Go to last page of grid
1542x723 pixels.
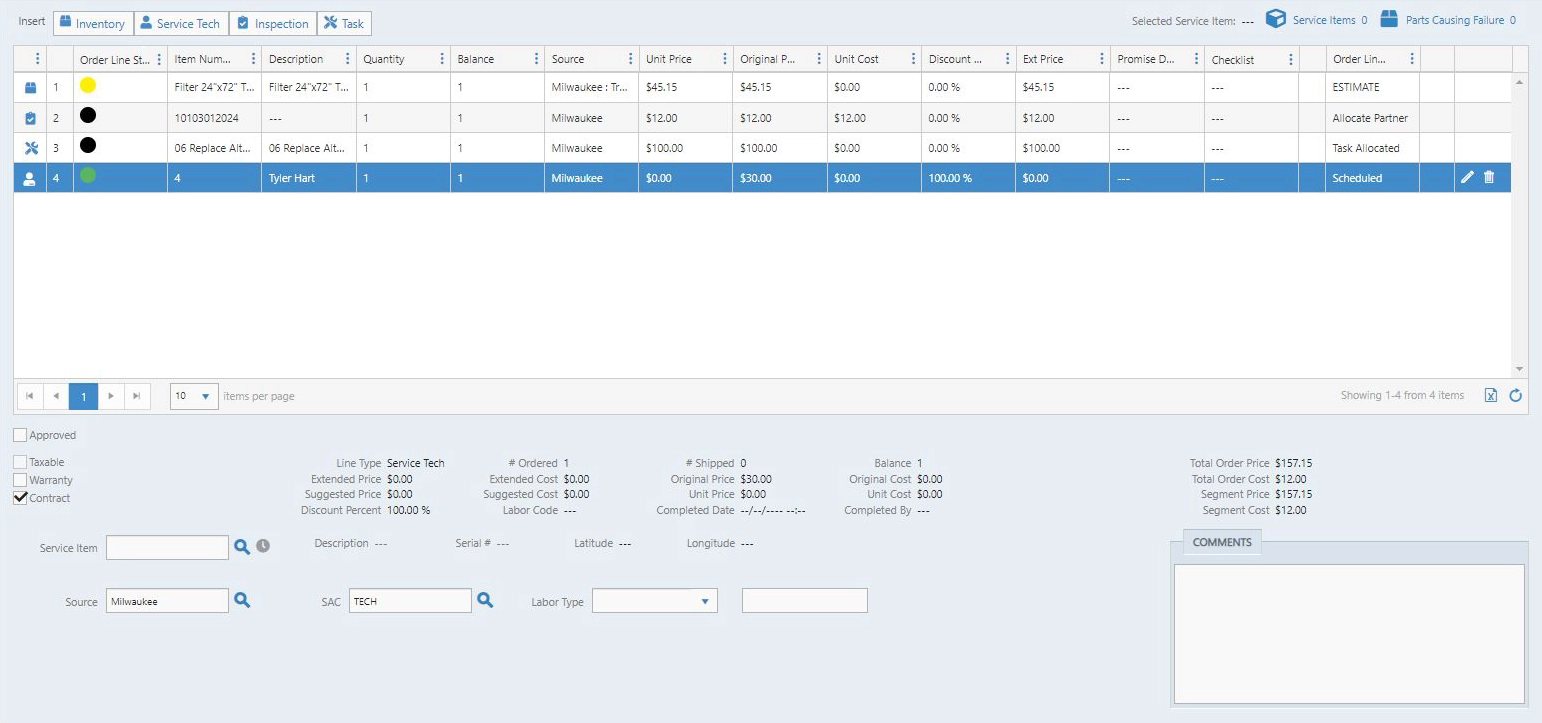137,396
